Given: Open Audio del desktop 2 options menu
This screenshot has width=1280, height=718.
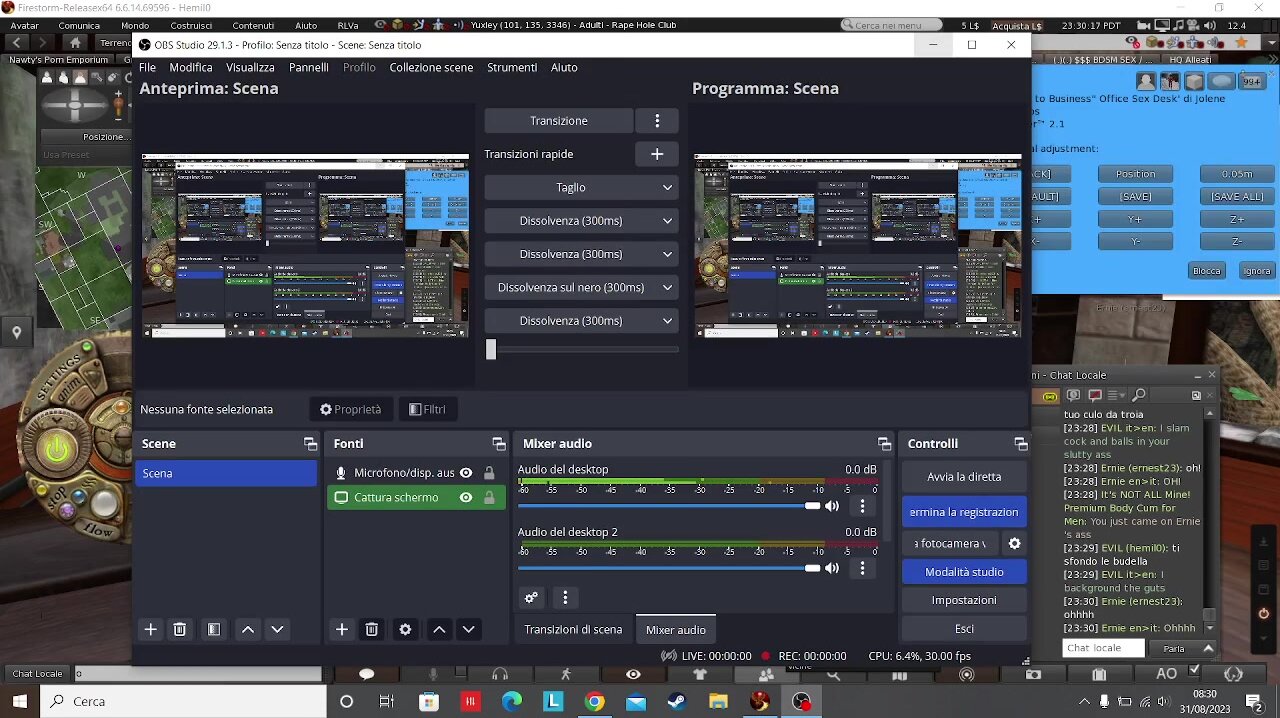Looking at the screenshot, I should (x=862, y=568).
